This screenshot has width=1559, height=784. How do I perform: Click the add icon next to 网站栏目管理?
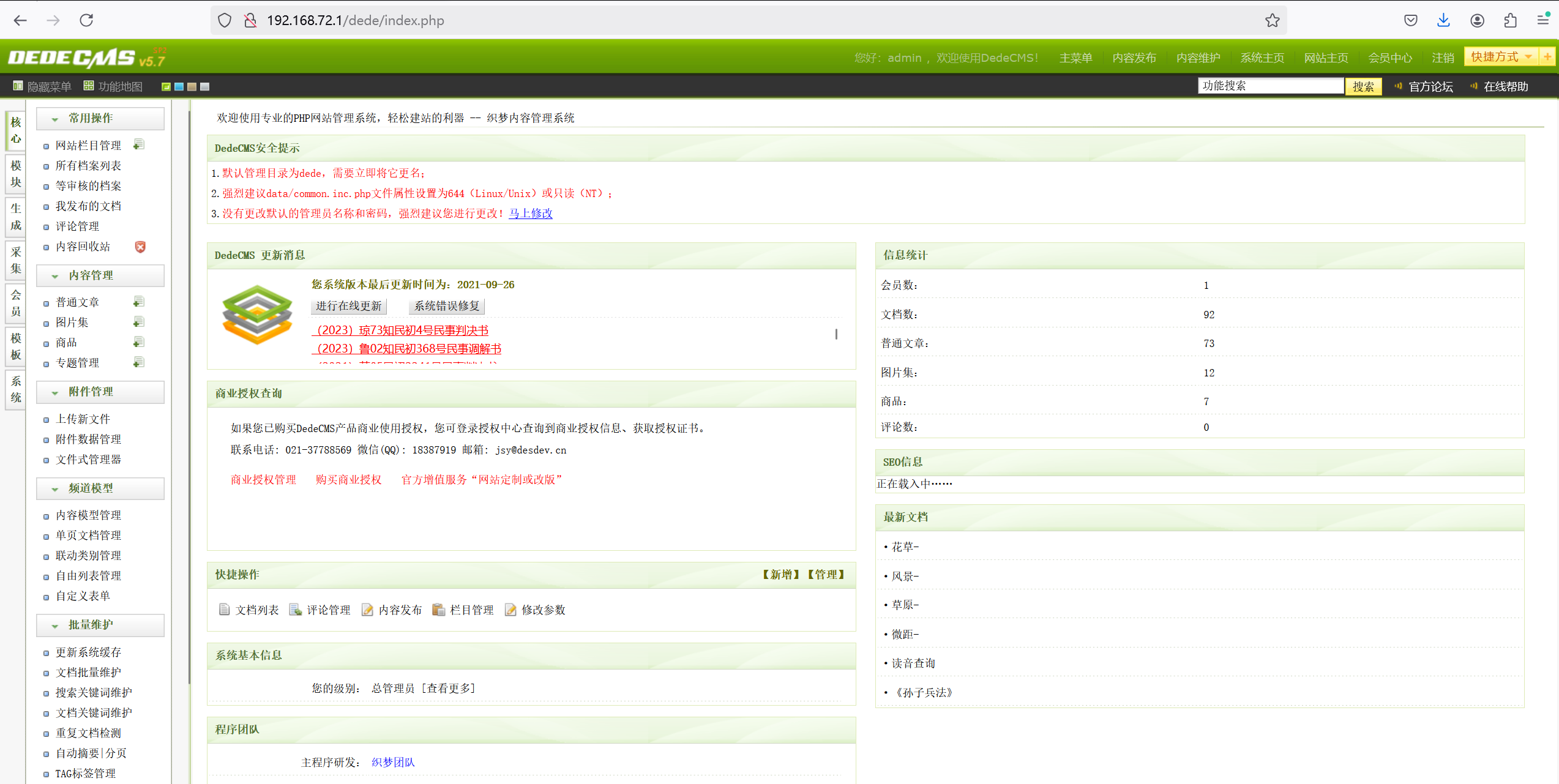(139, 144)
